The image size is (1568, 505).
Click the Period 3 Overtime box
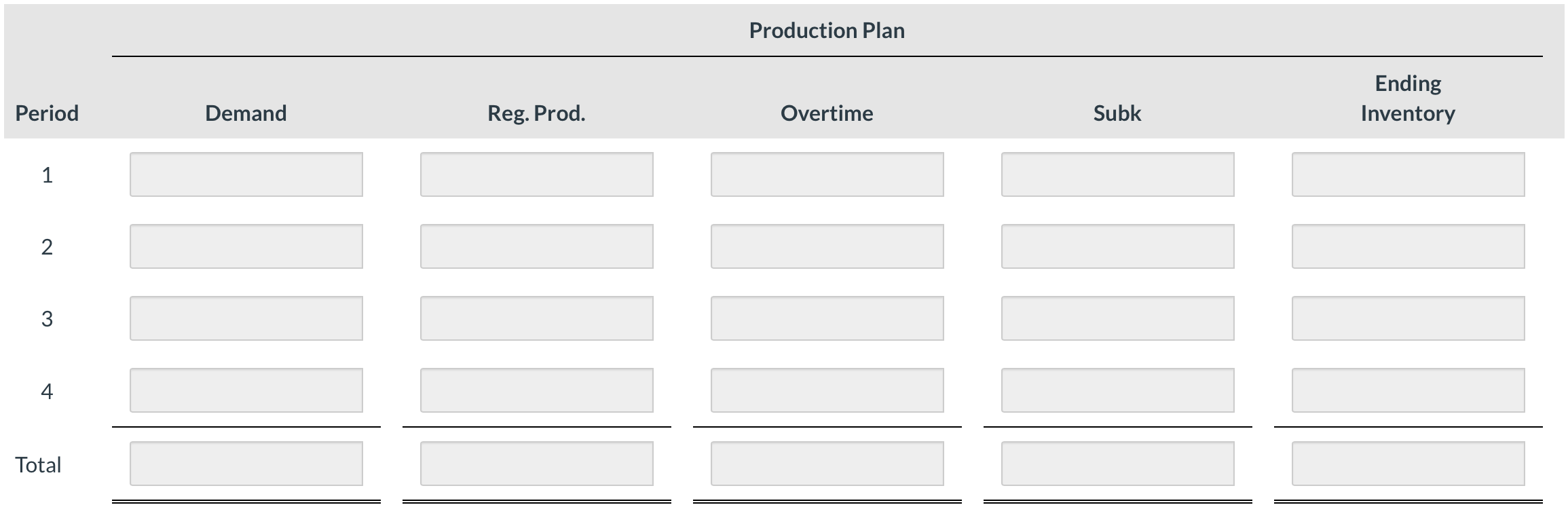pyautogui.click(x=827, y=318)
